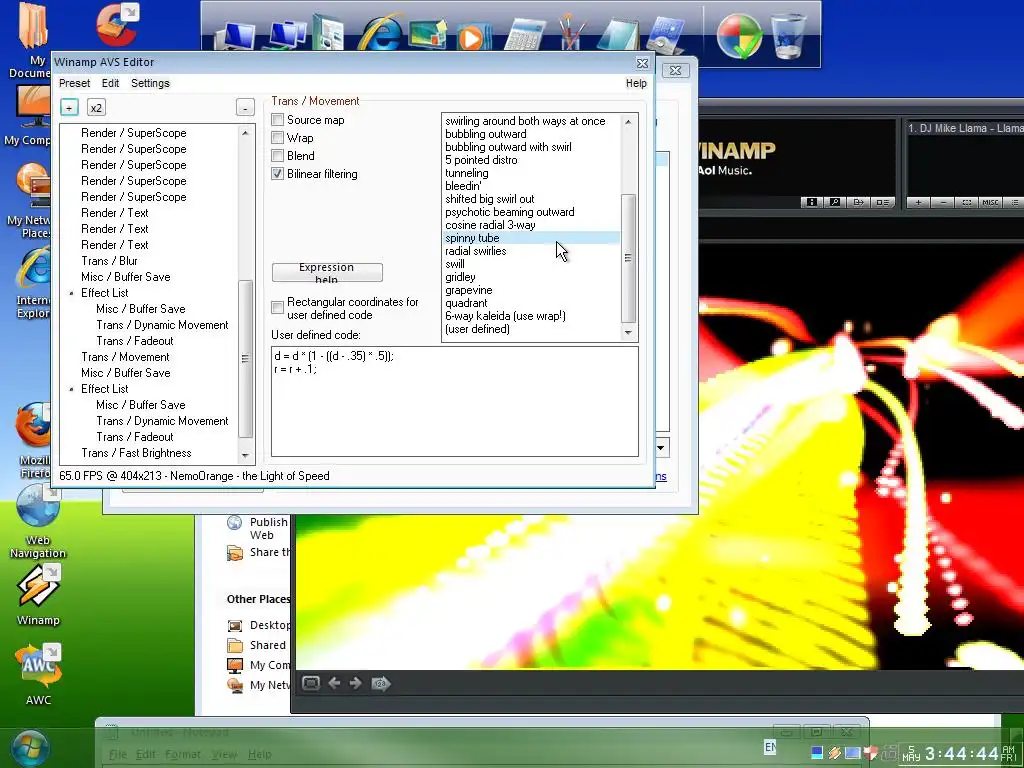The height and width of the screenshot is (768, 1024).
Task: Click Windows security check icon in the dock
Action: [x=739, y=36]
